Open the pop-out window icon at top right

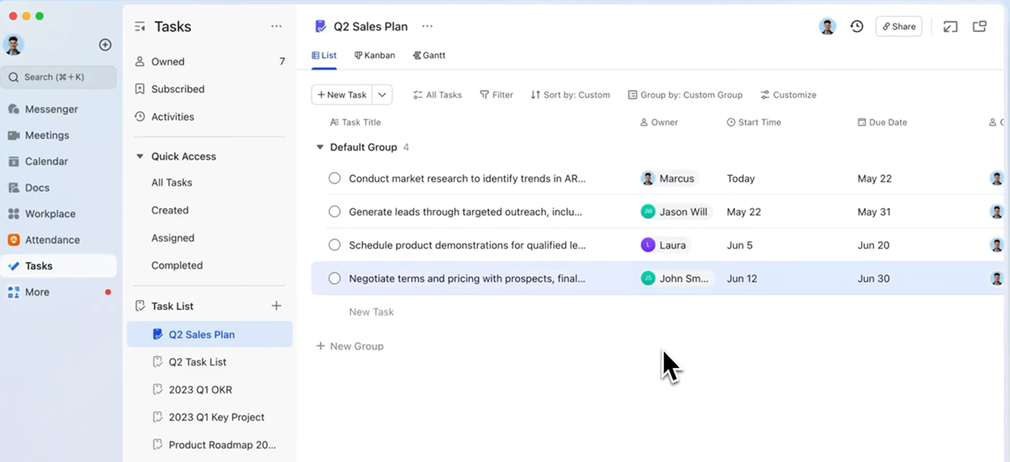click(980, 27)
